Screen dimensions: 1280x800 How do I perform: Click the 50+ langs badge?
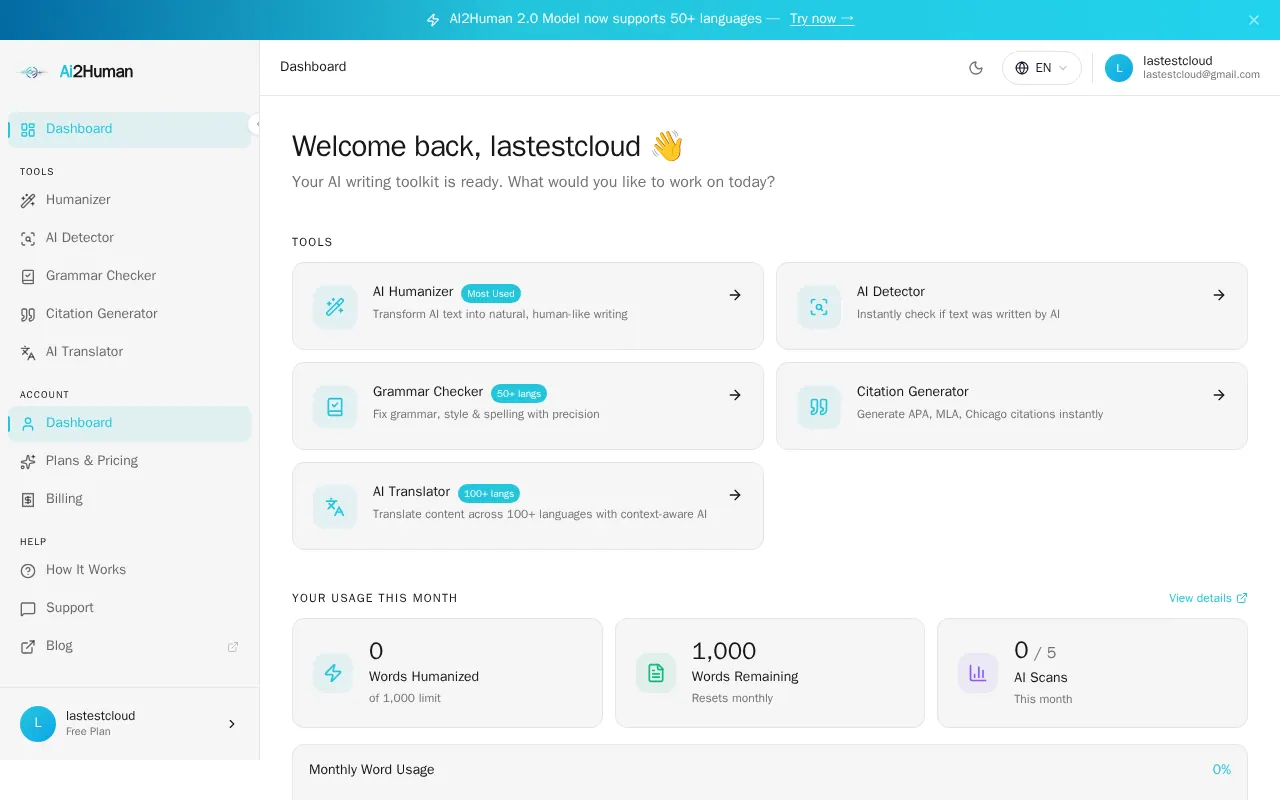point(519,393)
